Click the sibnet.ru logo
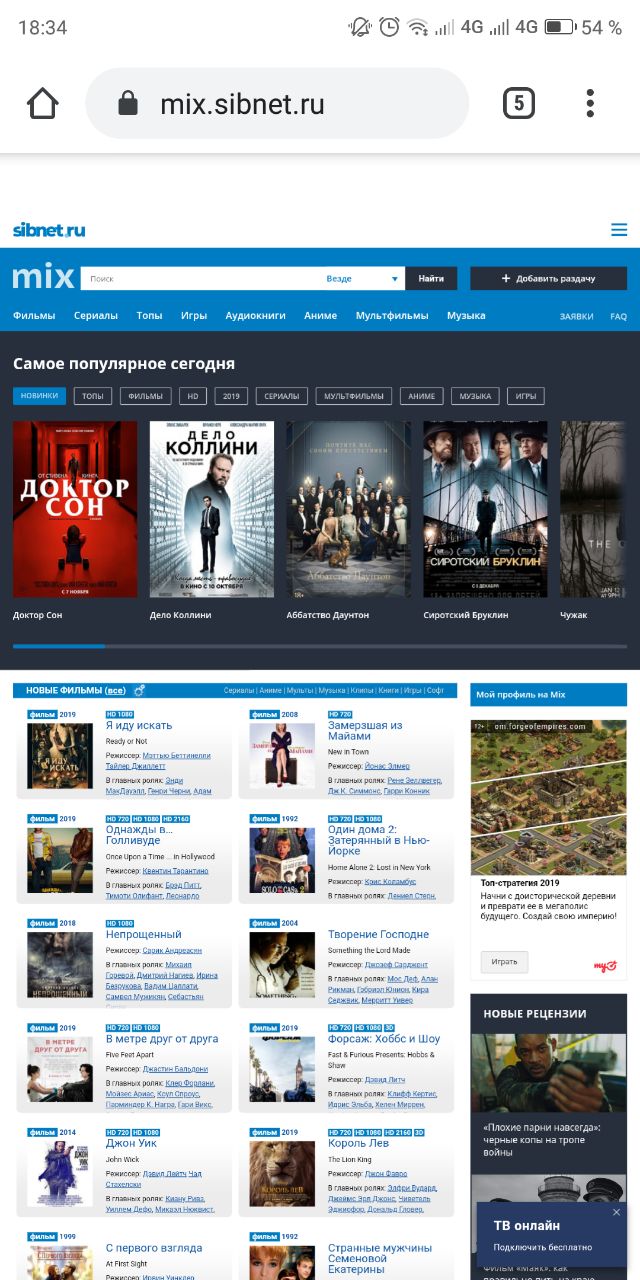Viewport: 640px width, 1280px height. pos(49,230)
